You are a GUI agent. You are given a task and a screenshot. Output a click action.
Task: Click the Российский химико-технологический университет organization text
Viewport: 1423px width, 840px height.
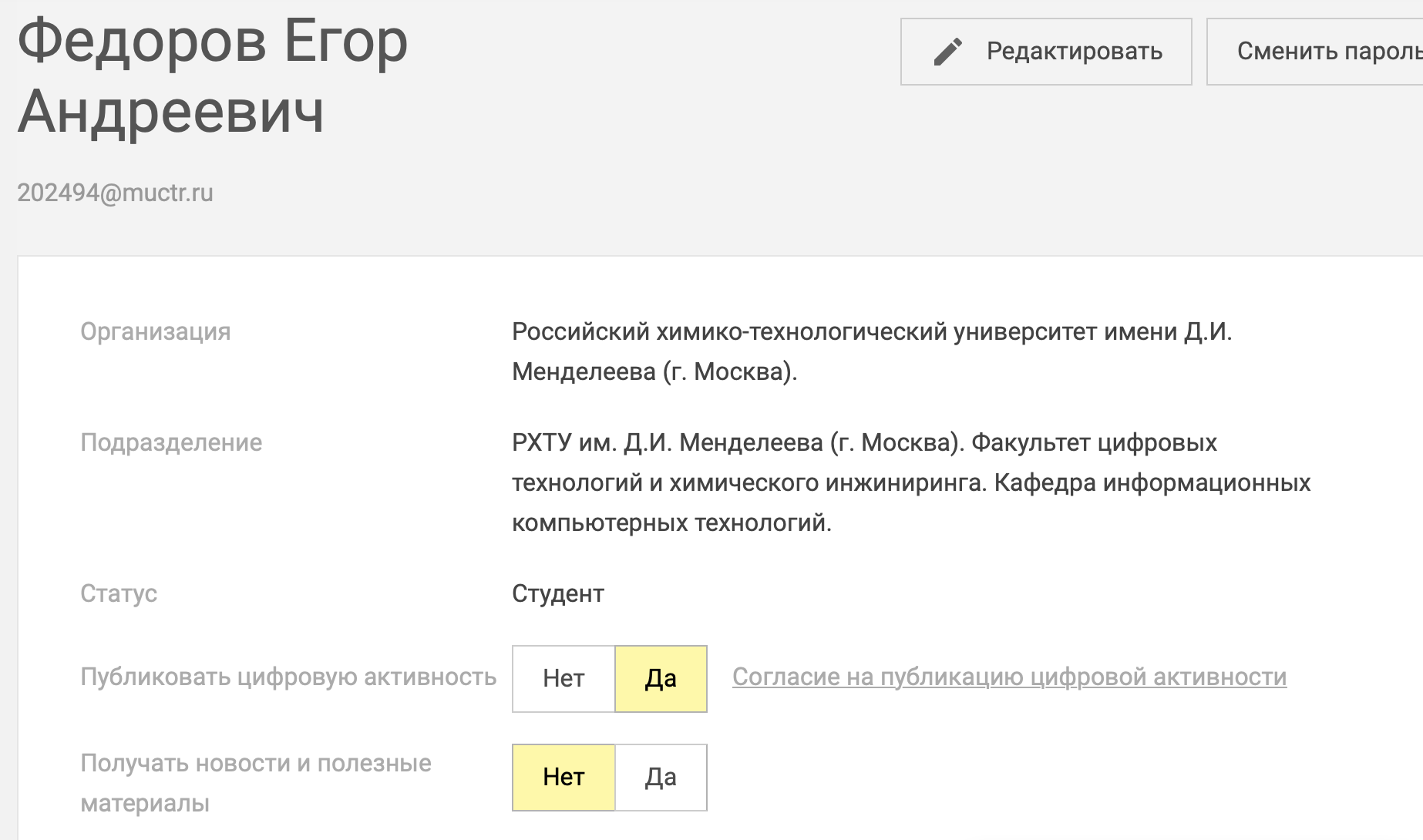click(x=873, y=351)
